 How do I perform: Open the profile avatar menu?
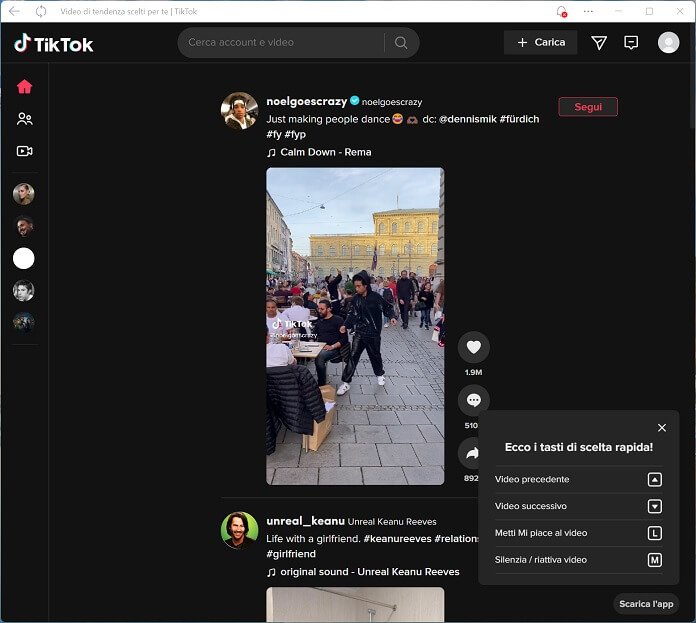668,43
